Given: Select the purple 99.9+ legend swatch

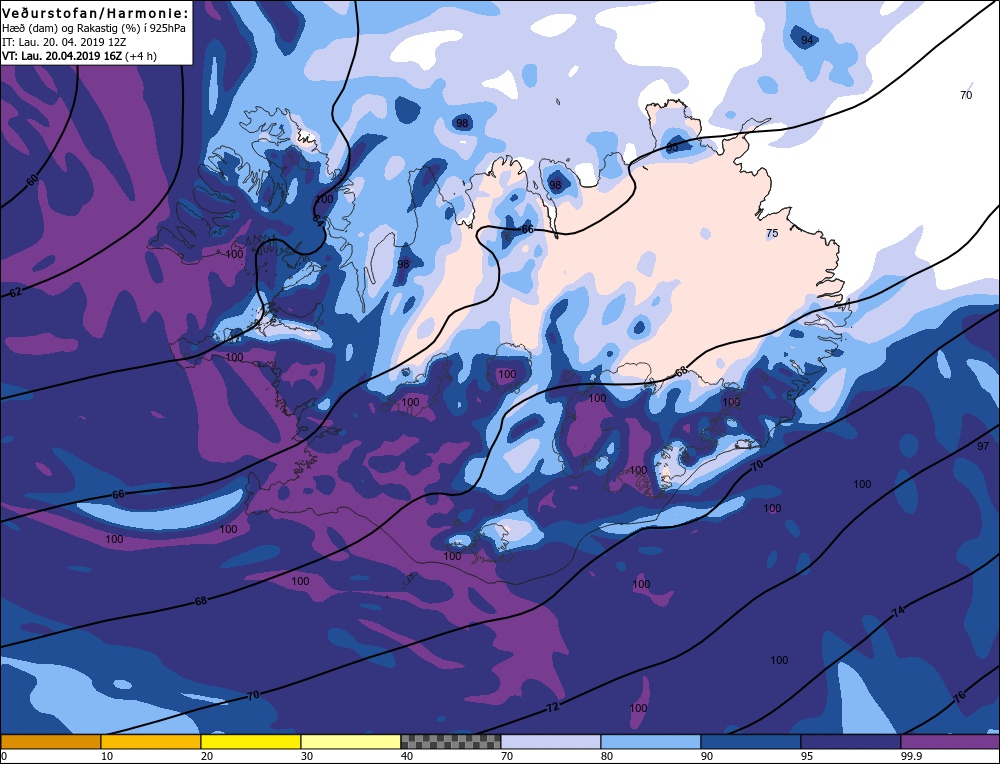Looking at the screenshot, I should [x=950, y=741].
